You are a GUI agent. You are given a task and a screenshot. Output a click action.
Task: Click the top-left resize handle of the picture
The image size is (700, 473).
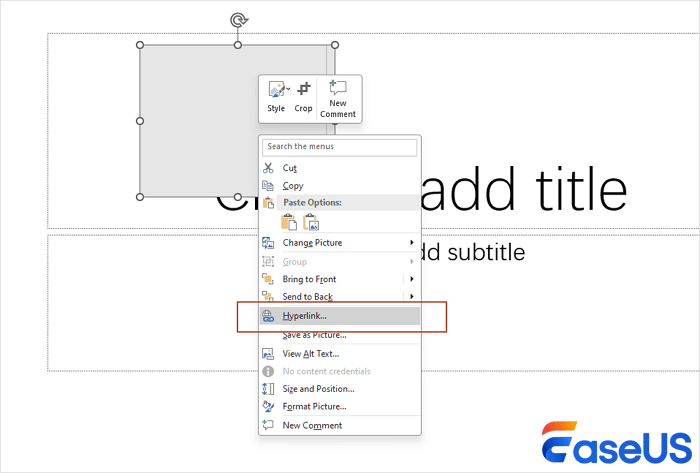140,45
